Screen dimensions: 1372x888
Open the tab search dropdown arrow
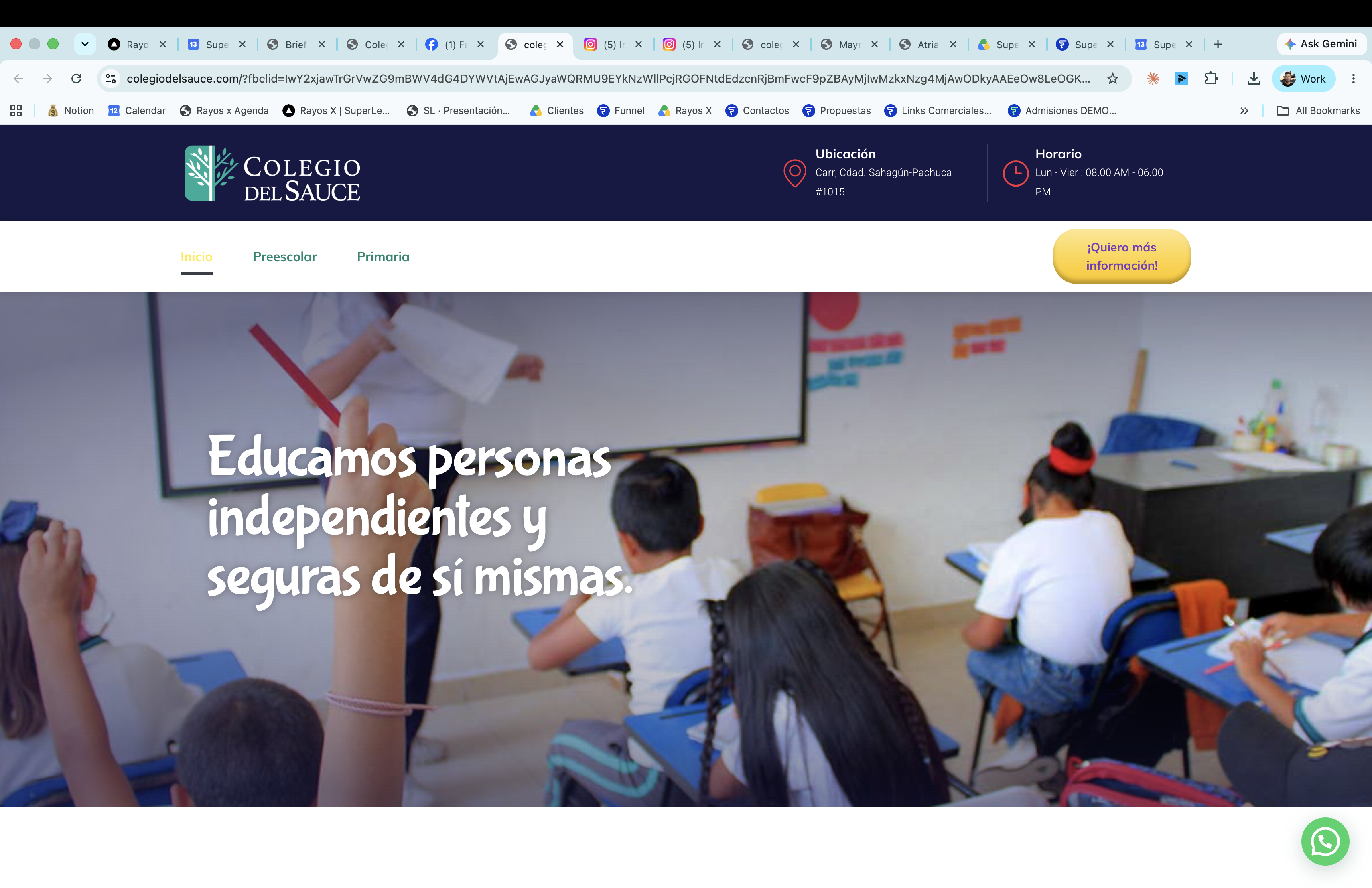point(85,44)
